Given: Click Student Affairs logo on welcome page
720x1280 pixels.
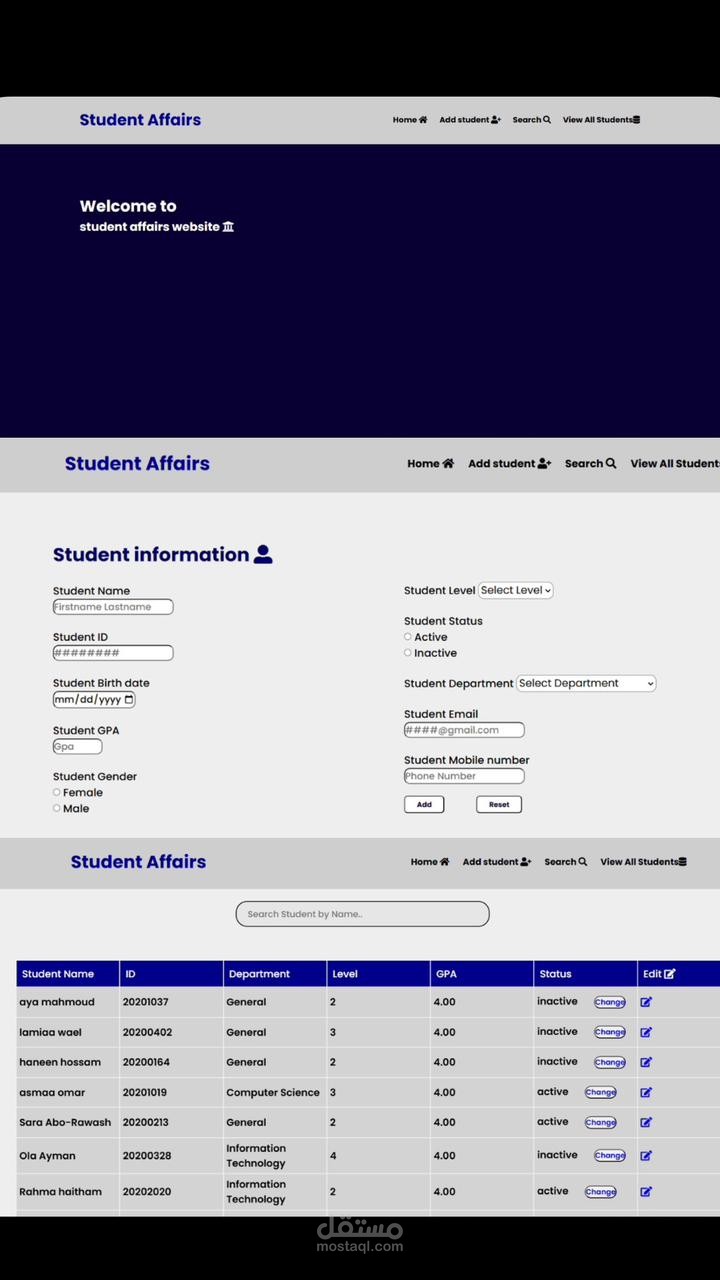Looking at the screenshot, I should click(x=140, y=120).
